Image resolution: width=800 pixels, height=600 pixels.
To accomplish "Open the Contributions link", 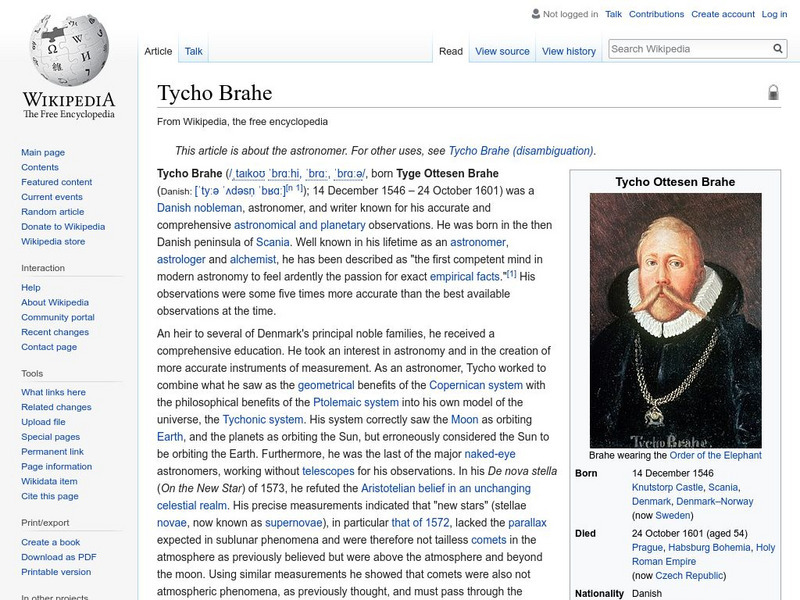I will (656, 14).
